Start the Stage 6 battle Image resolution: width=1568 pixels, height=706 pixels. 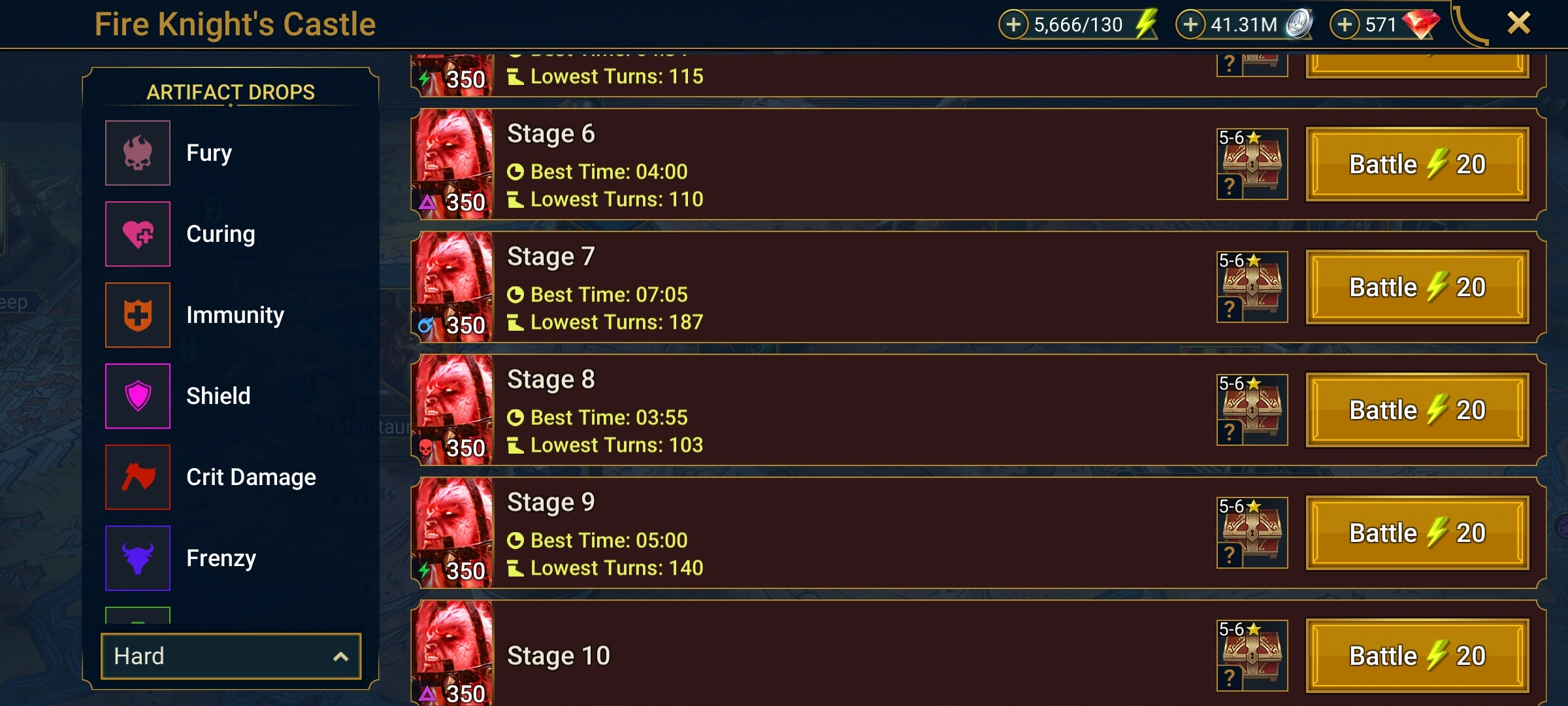pyautogui.click(x=1417, y=164)
